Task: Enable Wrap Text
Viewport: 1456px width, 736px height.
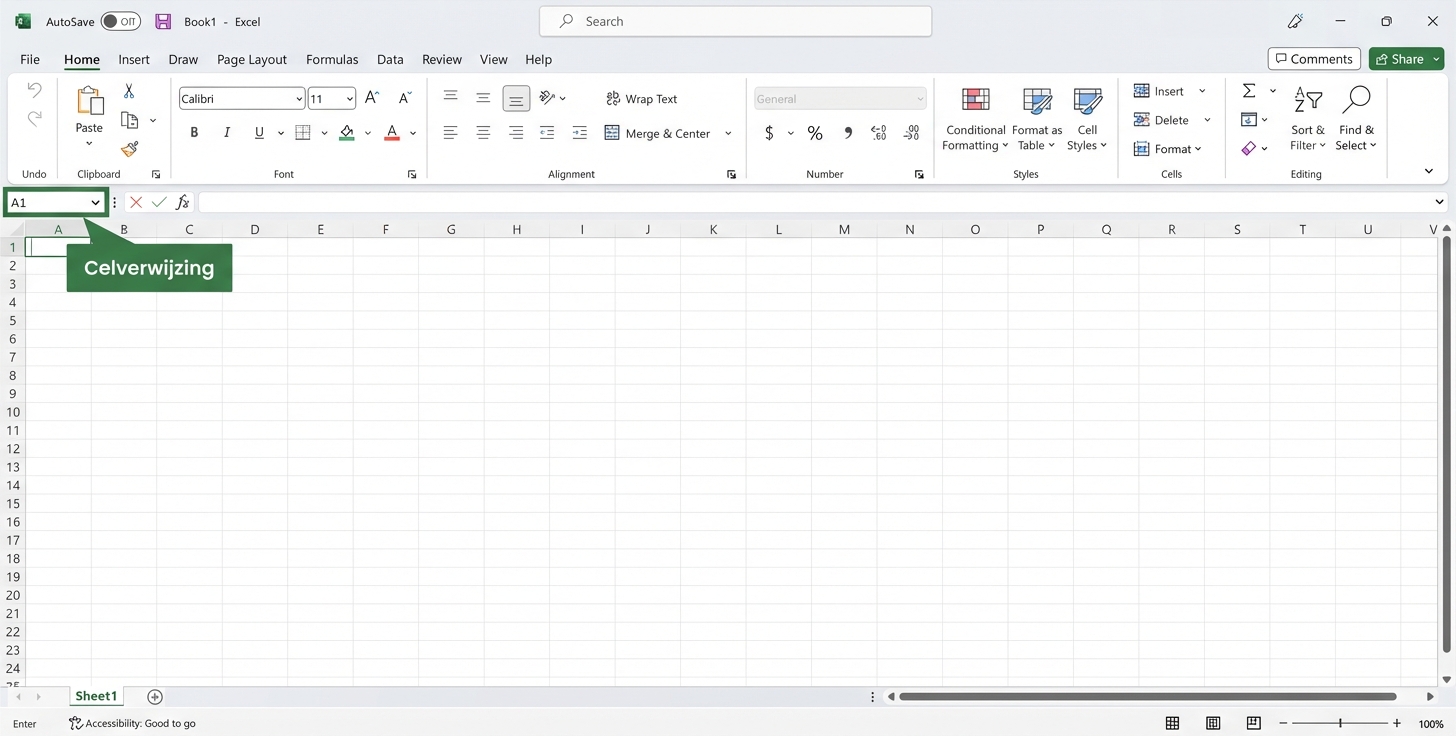Action: [641, 98]
